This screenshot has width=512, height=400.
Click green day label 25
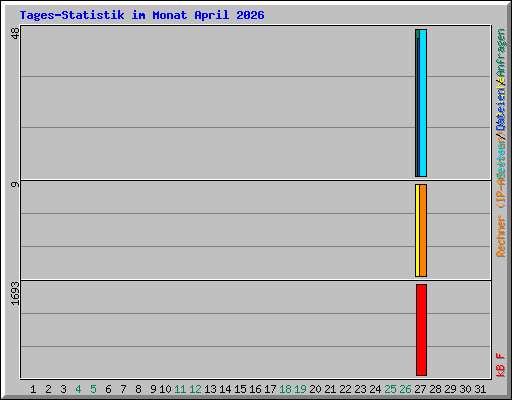pos(390,389)
